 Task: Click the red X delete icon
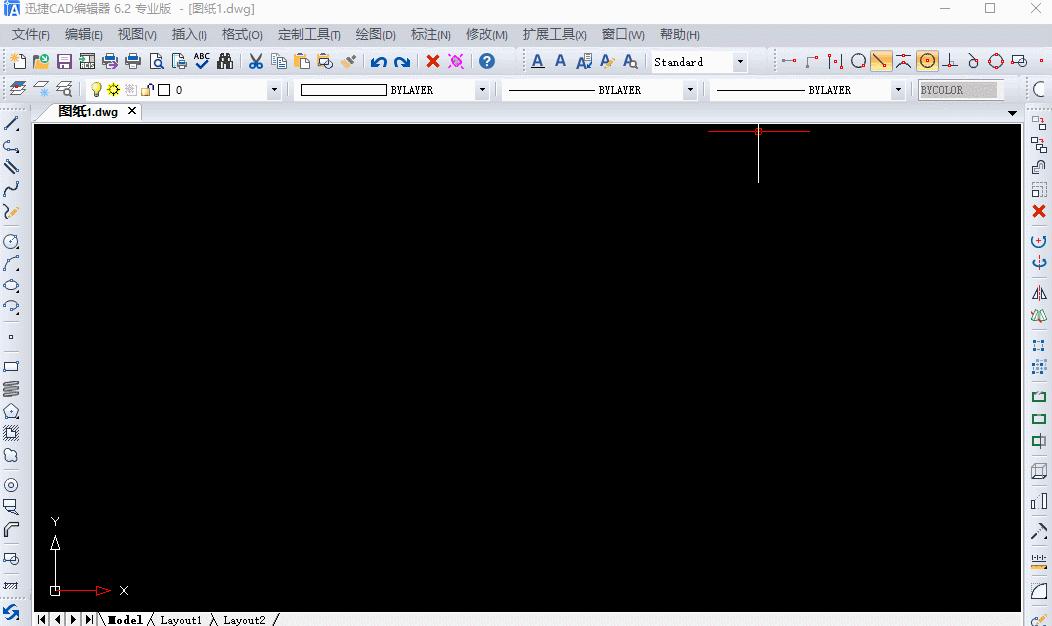(x=433, y=62)
